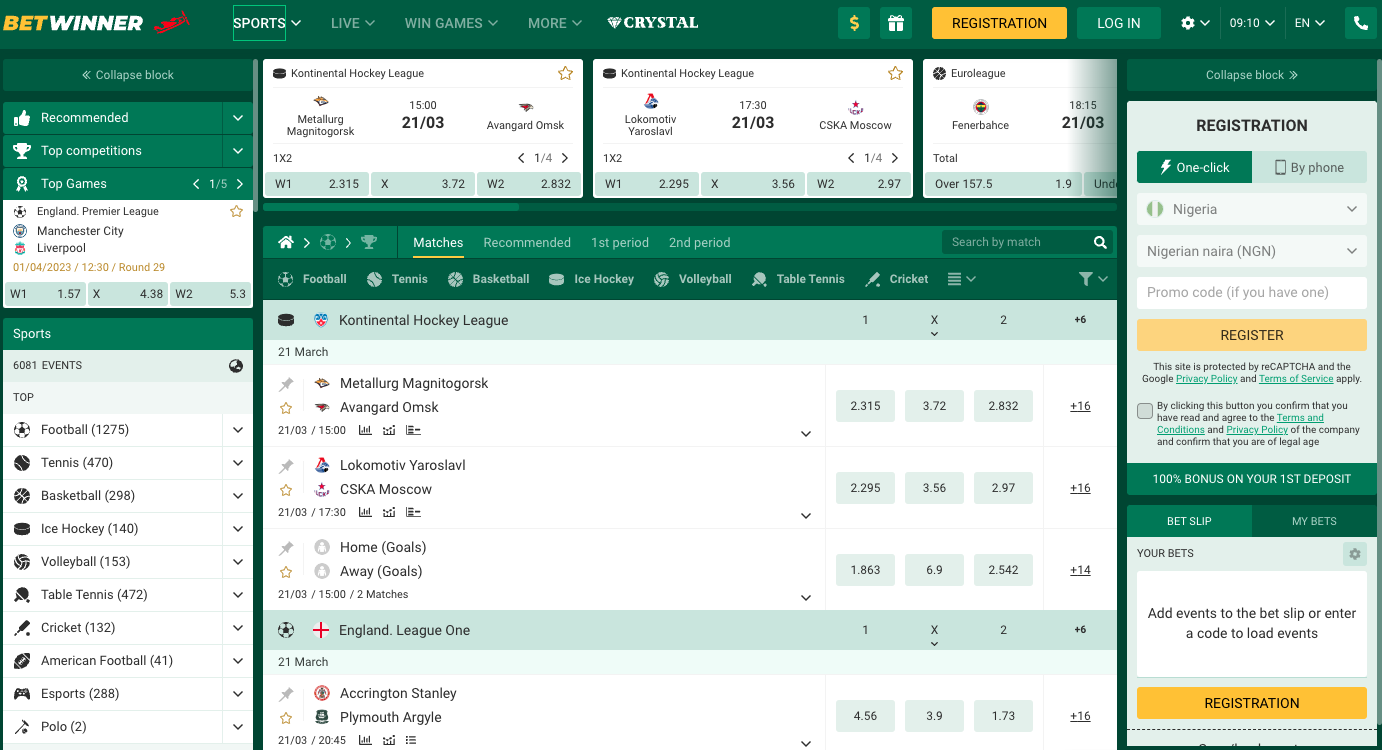Open the EN language dropdown

tap(1309, 23)
